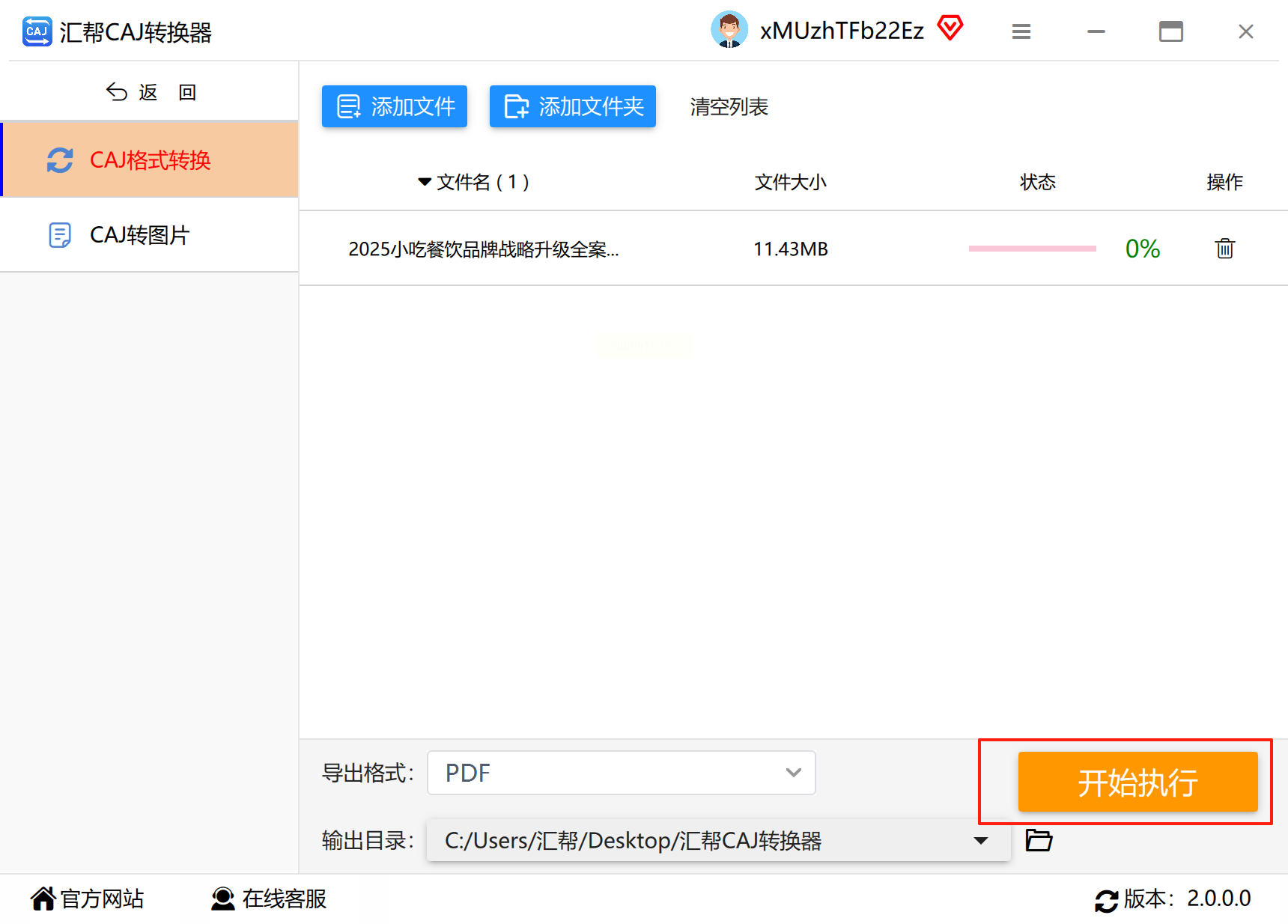Screen dimensions: 1288x924
Task: Start conversion with 开始执行 button
Action: click(x=1137, y=782)
